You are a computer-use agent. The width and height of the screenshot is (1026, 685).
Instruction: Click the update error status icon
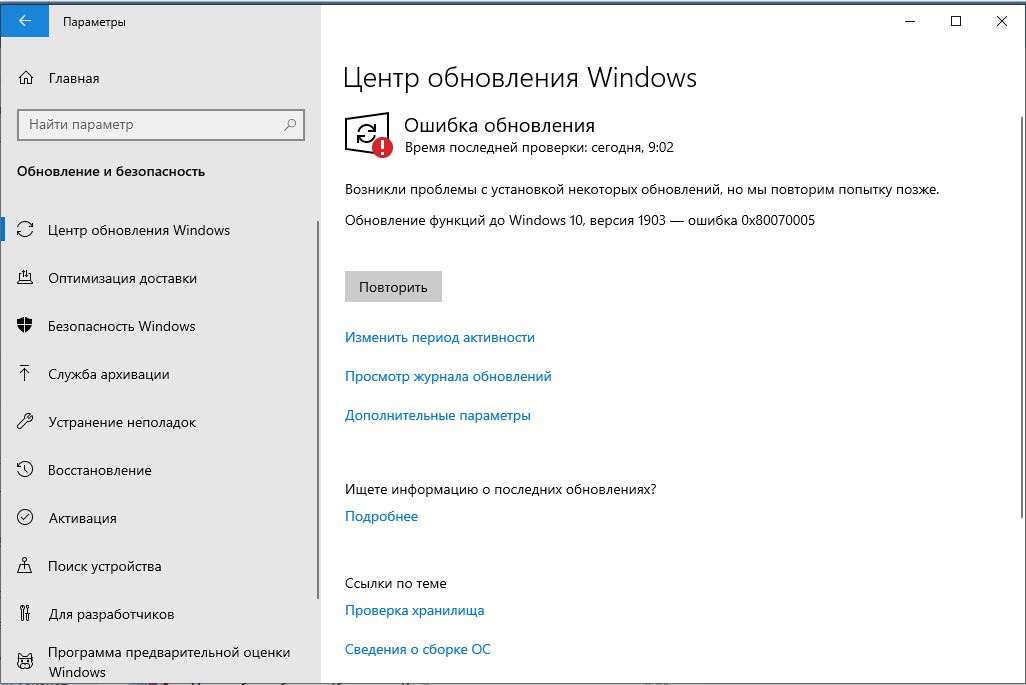(368, 135)
